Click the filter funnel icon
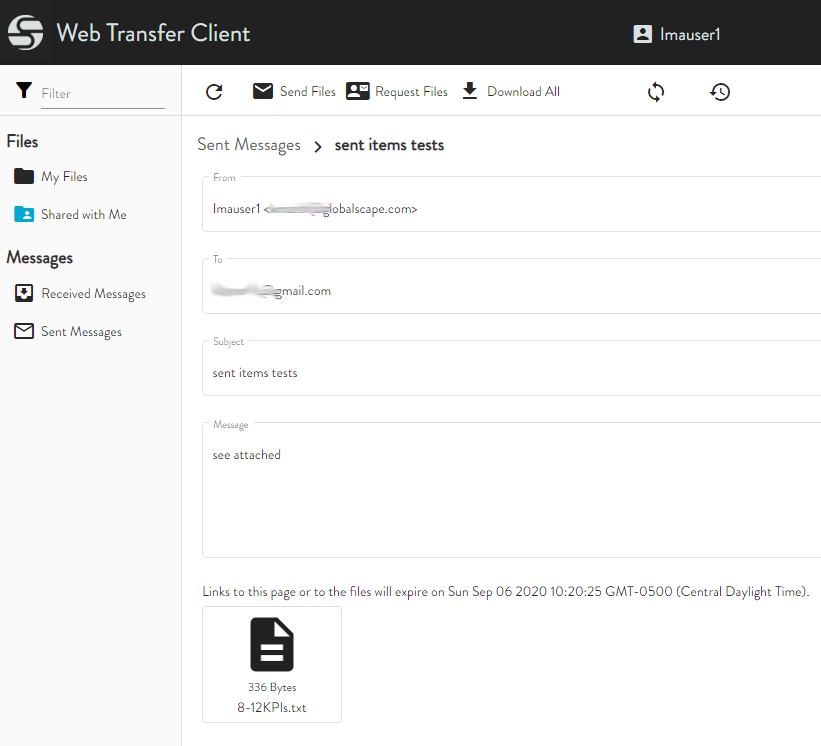821x746 pixels. 24,91
